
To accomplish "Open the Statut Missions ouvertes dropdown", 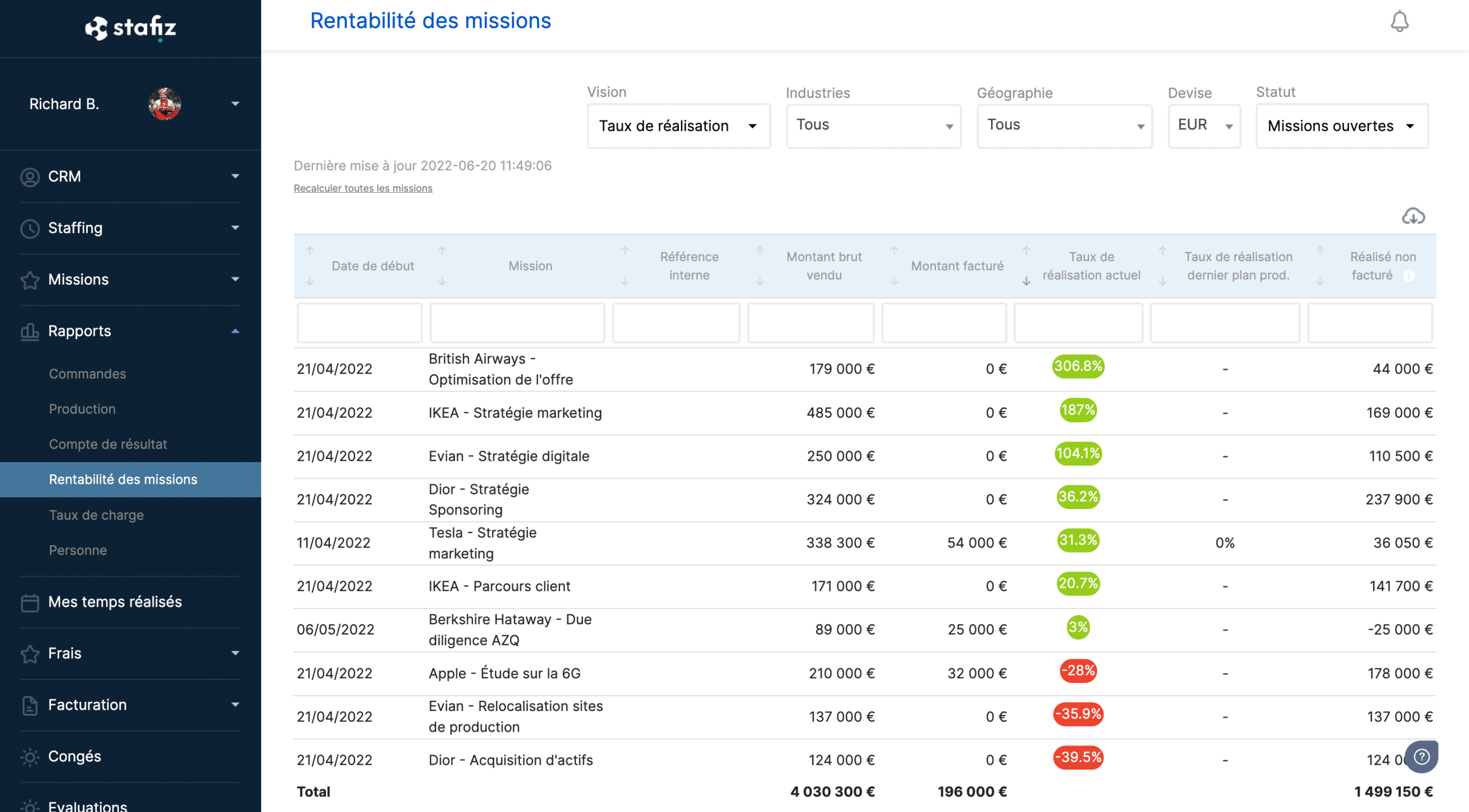I will [x=1341, y=126].
